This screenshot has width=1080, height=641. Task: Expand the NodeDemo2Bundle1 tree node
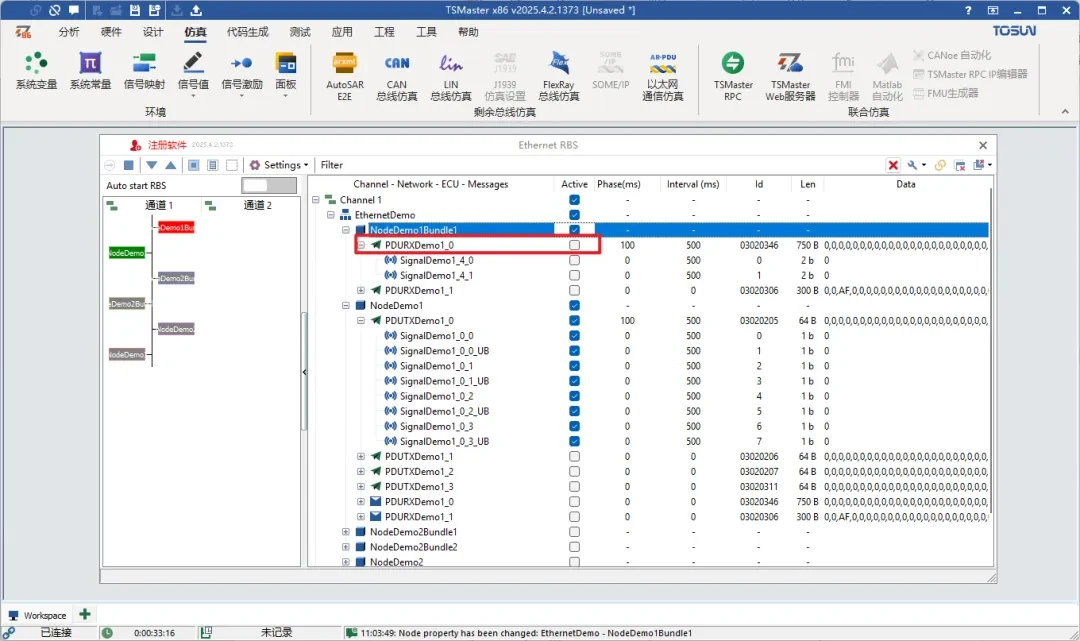[x=346, y=532]
